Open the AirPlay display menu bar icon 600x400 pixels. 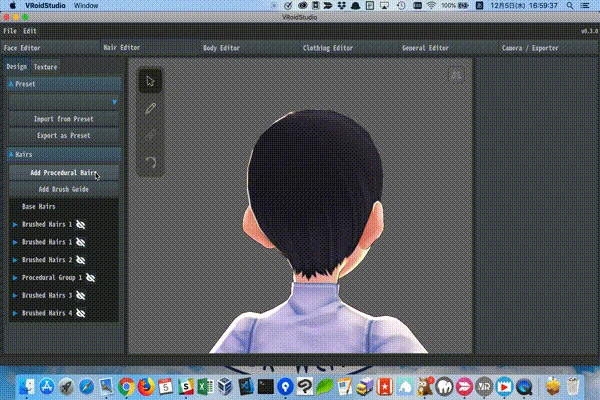385,5
